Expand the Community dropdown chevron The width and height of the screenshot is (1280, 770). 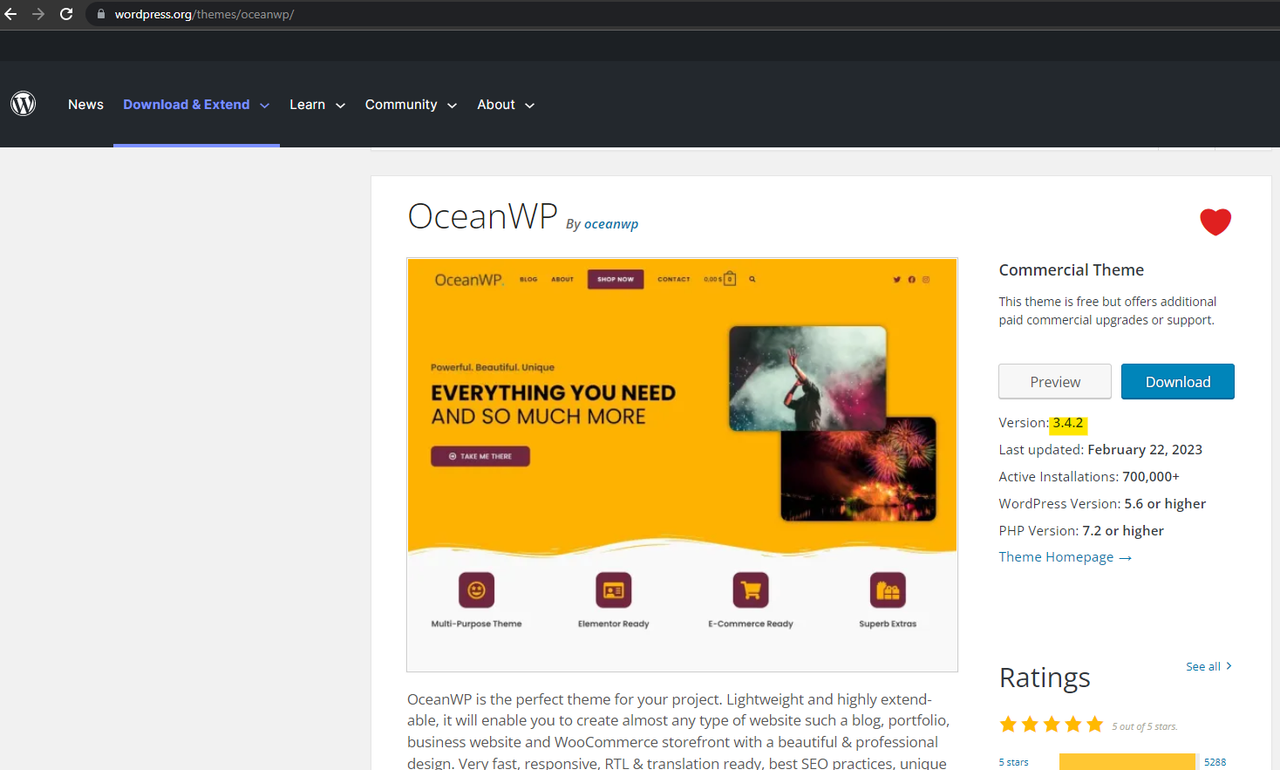(x=452, y=105)
